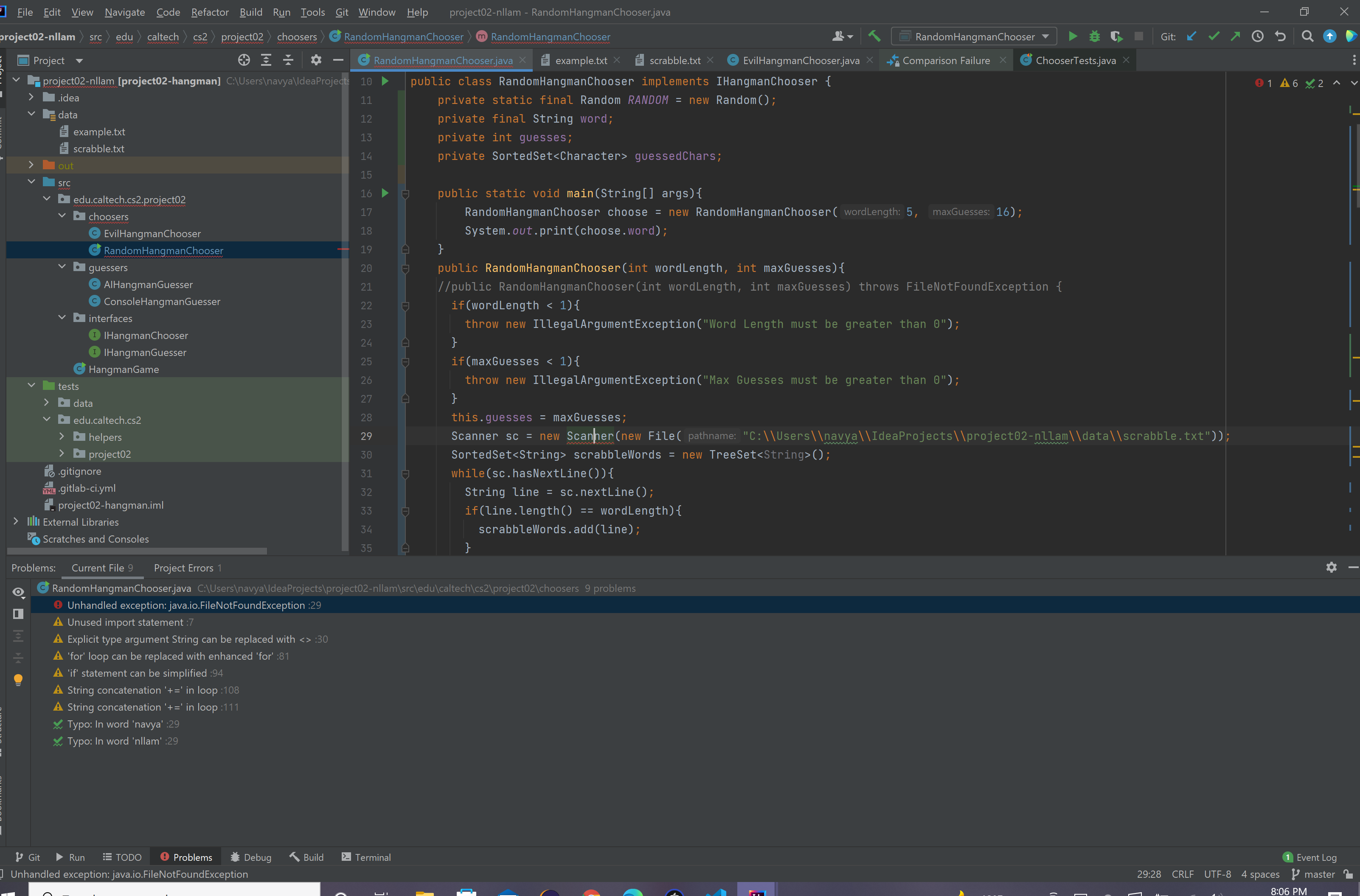Open the Refactor menu
Screen dimensions: 1360x896
(x=209, y=12)
